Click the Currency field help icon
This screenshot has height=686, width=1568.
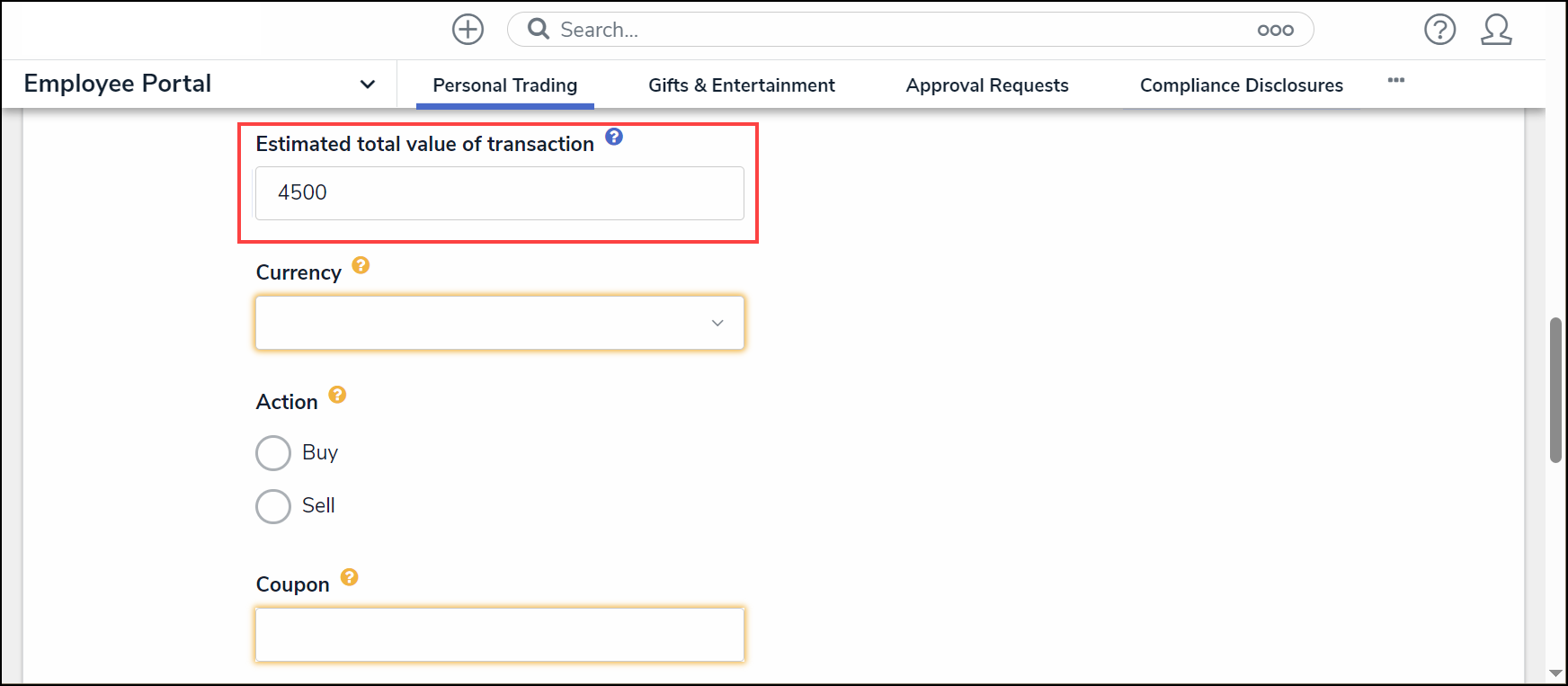[x=361, y=265]
